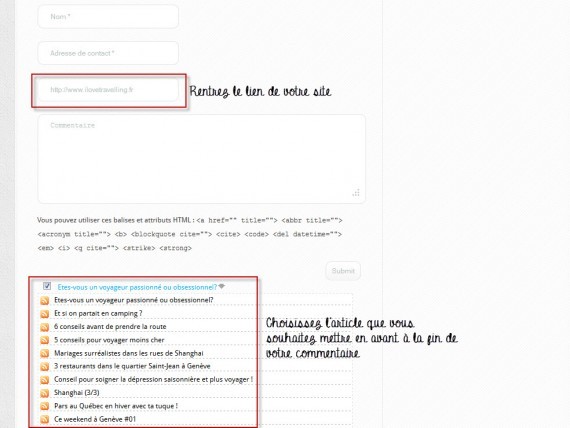Select the 'Shanghai (3/3)' article
570x428 pixels.
(77, 393)
